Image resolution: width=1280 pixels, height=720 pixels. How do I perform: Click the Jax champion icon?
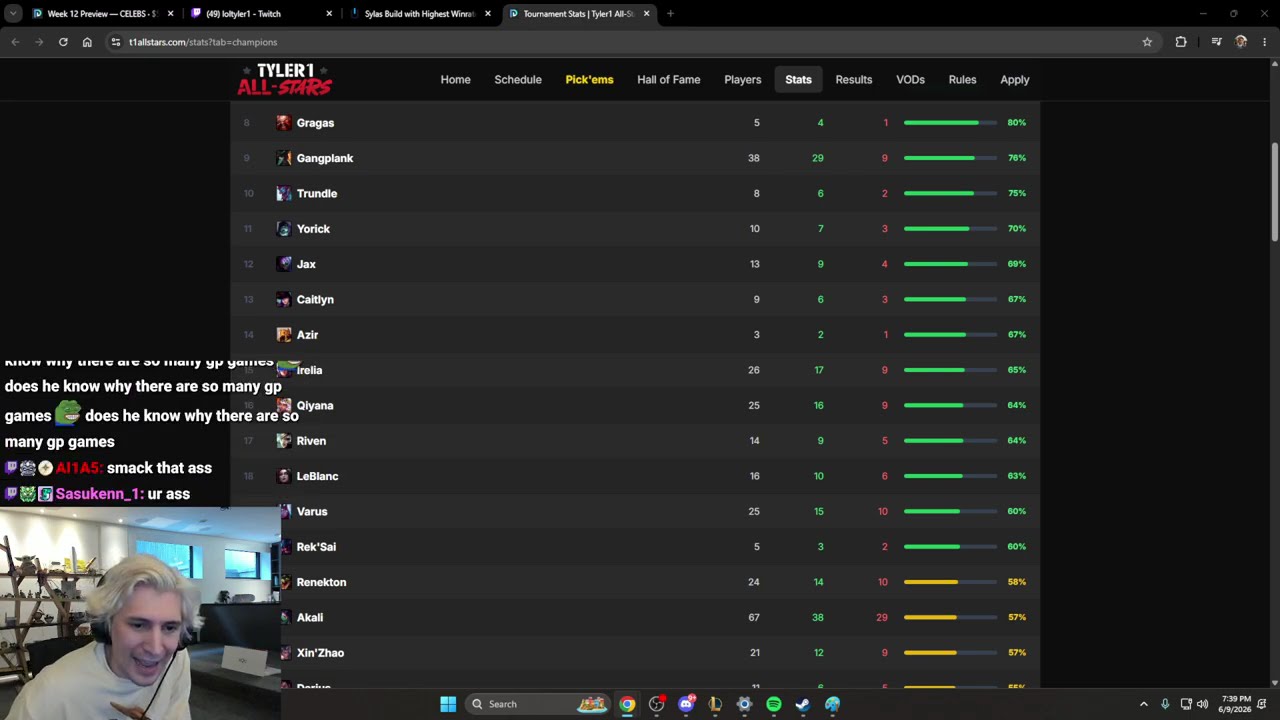click(x=284, y=264)
